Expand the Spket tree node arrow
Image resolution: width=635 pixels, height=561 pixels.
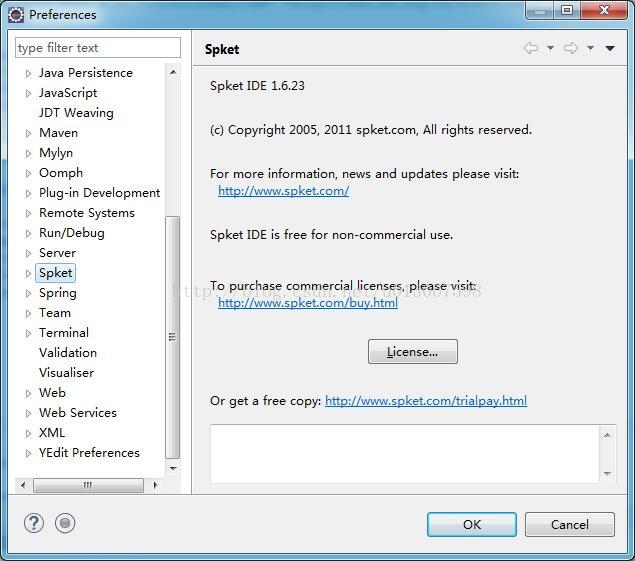click(x=28, y=273)
